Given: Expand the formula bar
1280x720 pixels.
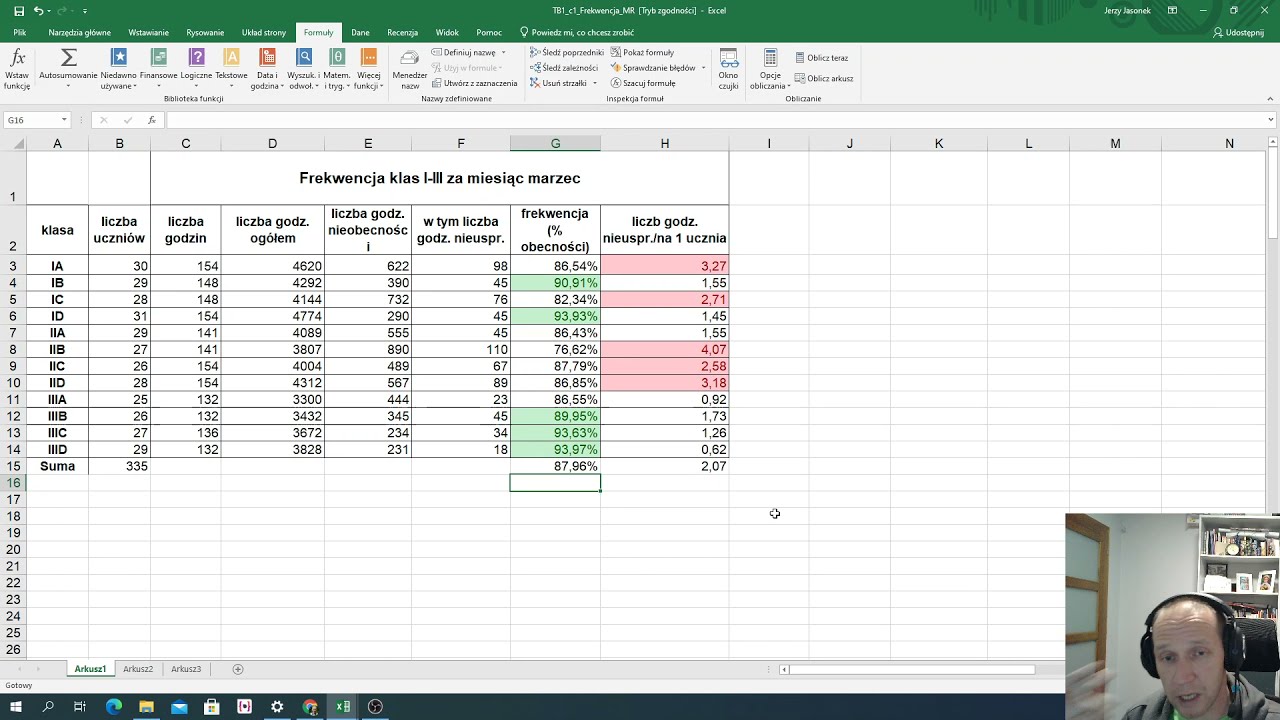Looking at the screenshot, I should (x=1271, y=120).
